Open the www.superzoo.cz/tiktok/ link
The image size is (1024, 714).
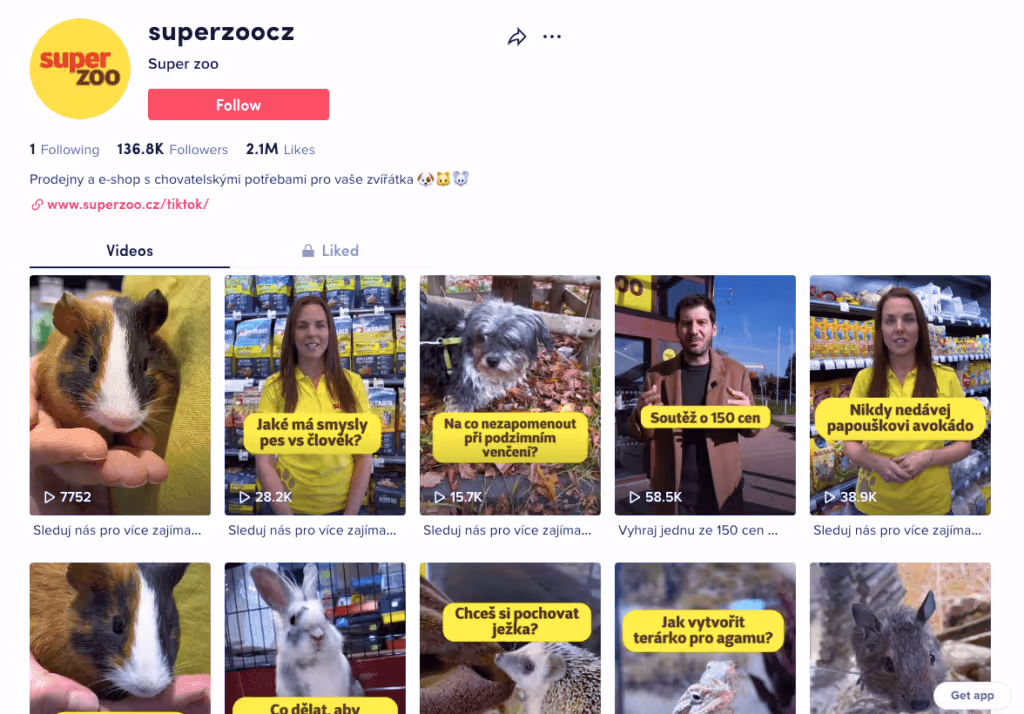(128, 204)
